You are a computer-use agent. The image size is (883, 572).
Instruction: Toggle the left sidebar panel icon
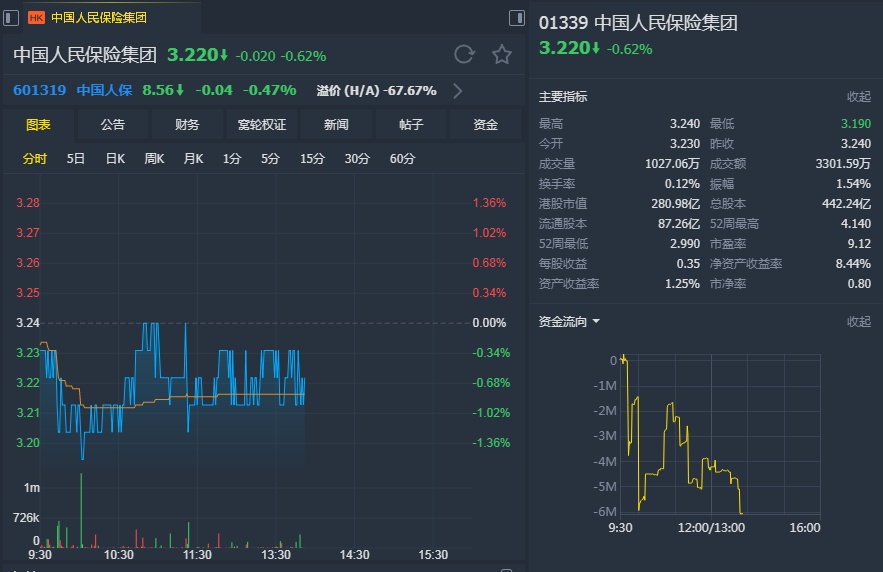click(11, 18)
